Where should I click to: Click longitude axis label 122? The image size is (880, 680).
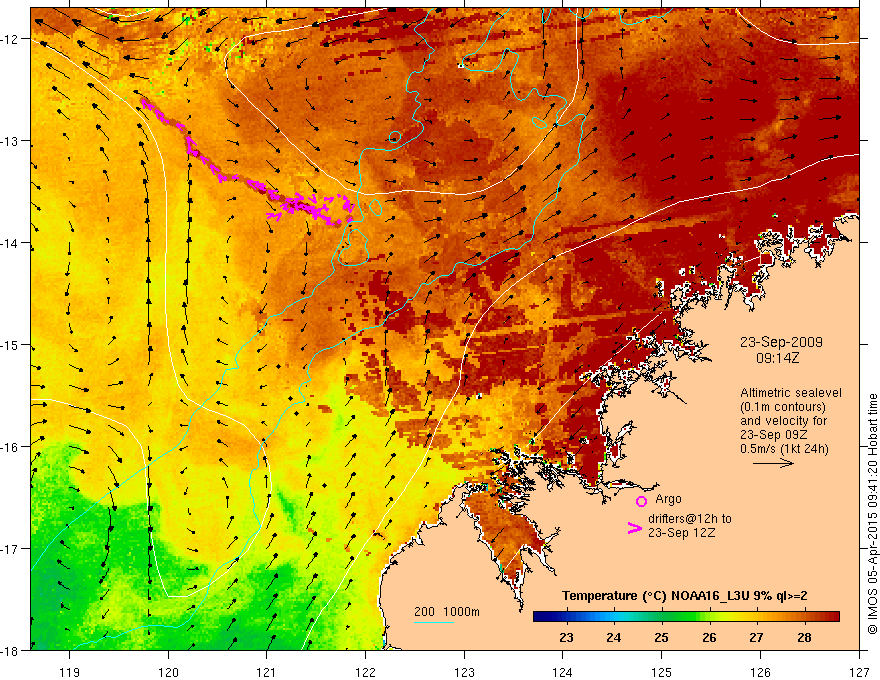pyautogui.click(x=365, y=672)
